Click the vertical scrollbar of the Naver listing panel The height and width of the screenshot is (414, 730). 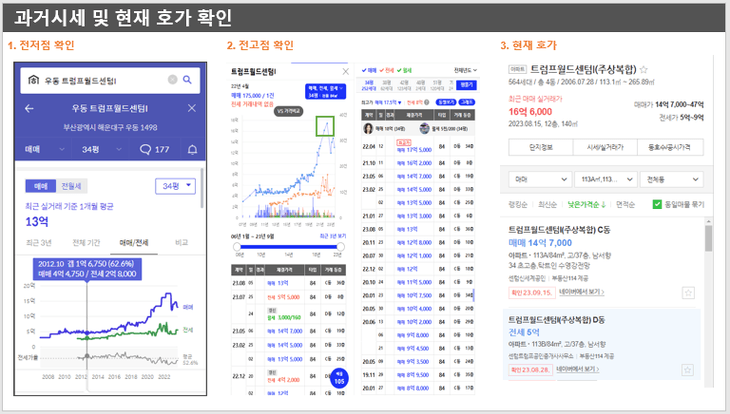(x=709, y=238)
